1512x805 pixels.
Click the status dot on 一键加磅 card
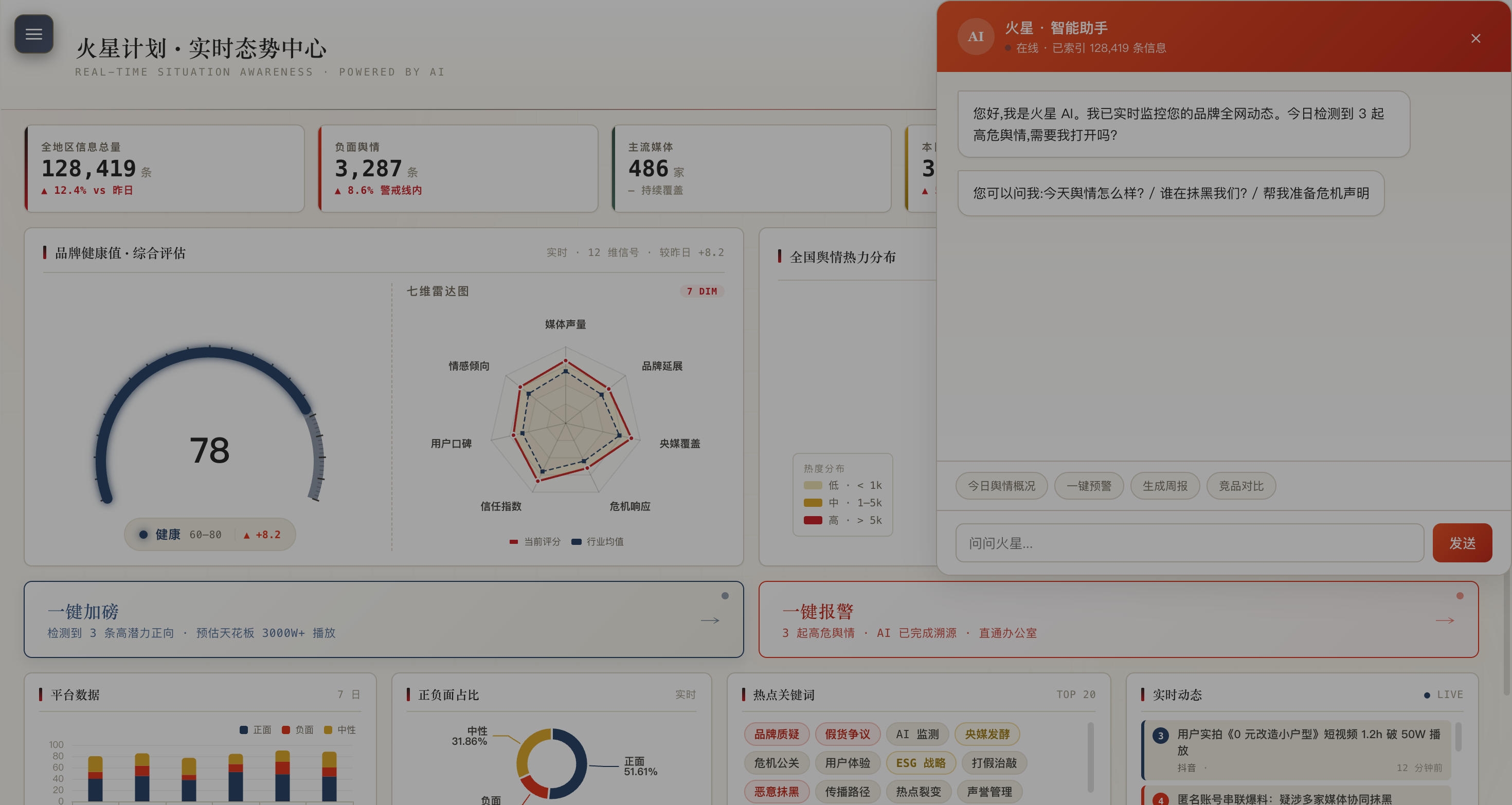pyautogui.click(x=725, y=596)
